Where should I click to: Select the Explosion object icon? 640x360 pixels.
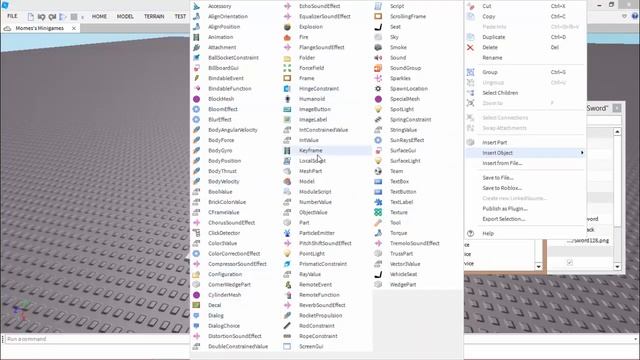(287, 27)
